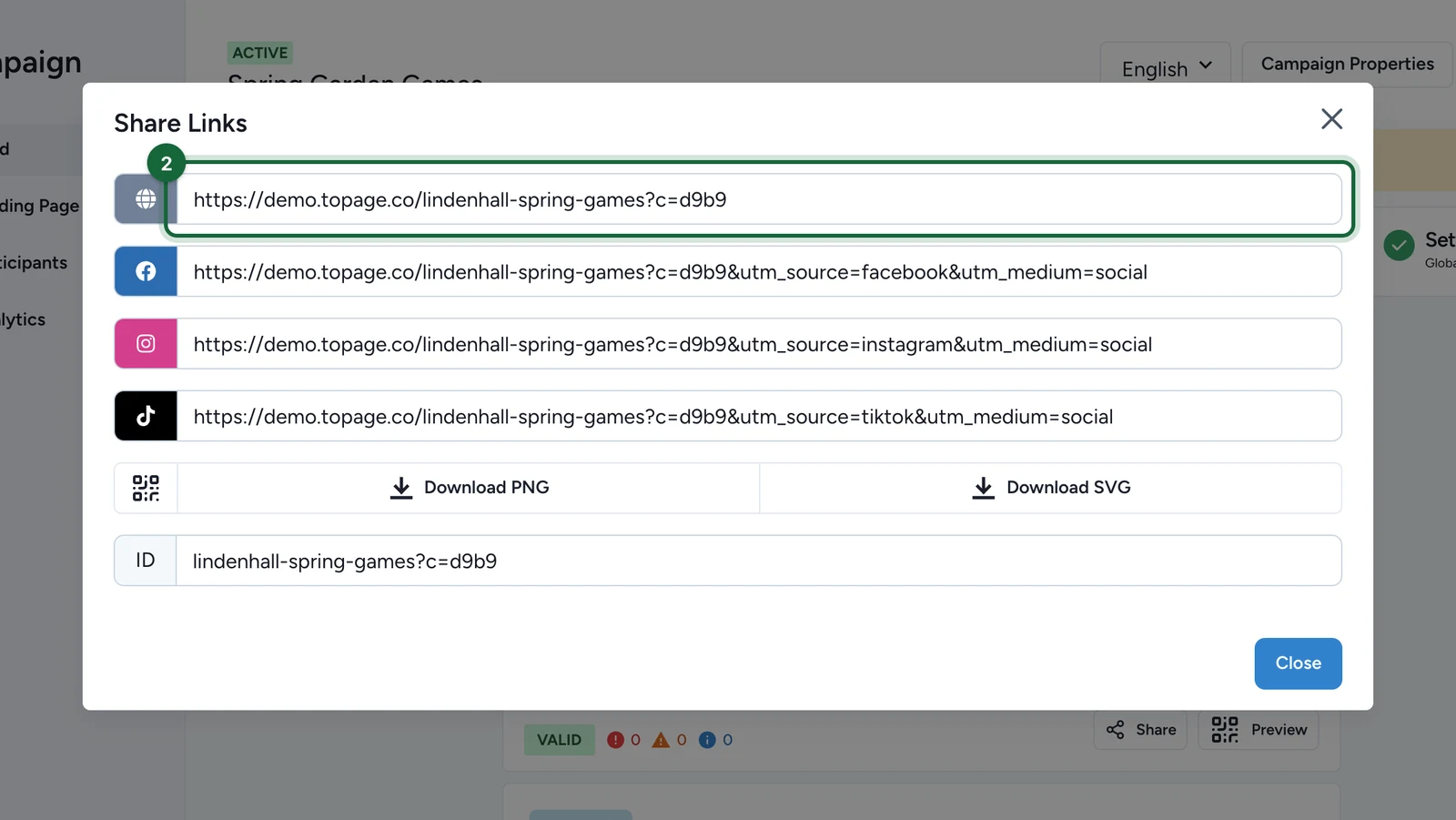Click the QR code icon in the download row
1456x820 pixels.
pos(146,488)
